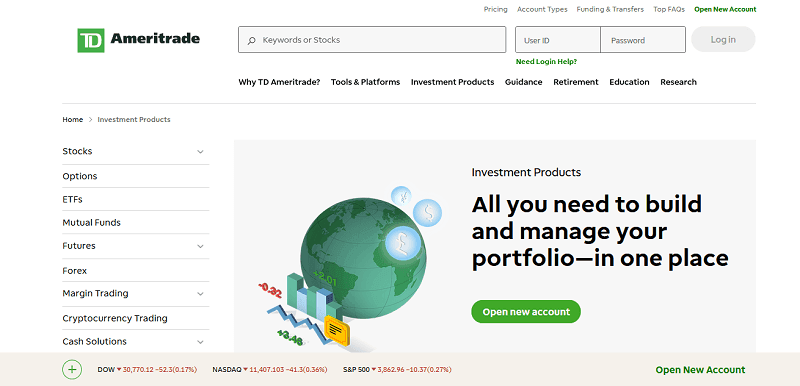Open Tools & Platforms menu
This screenshot has width=800, height=386.
(365, 82)
